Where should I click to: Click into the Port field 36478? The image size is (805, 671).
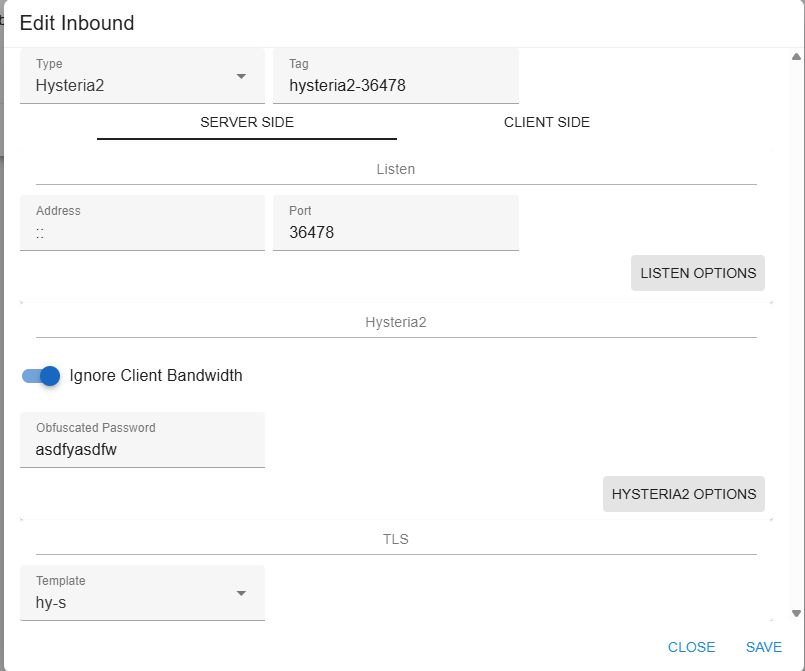coord(395,232)
